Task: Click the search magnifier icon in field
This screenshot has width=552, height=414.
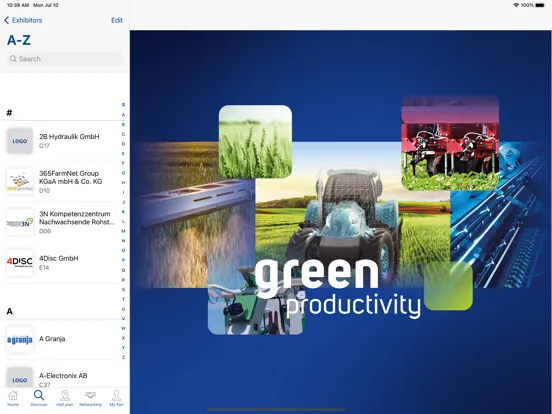Action: (13, 59)
